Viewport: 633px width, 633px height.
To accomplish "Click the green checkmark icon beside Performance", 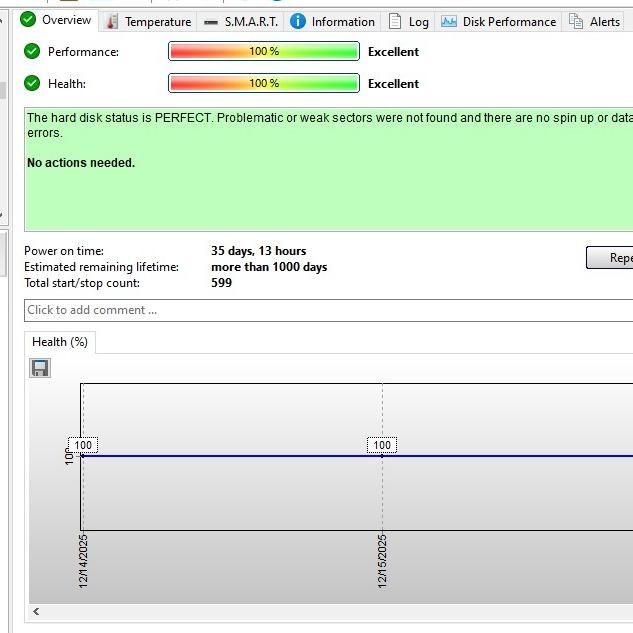I will (32, 52).
